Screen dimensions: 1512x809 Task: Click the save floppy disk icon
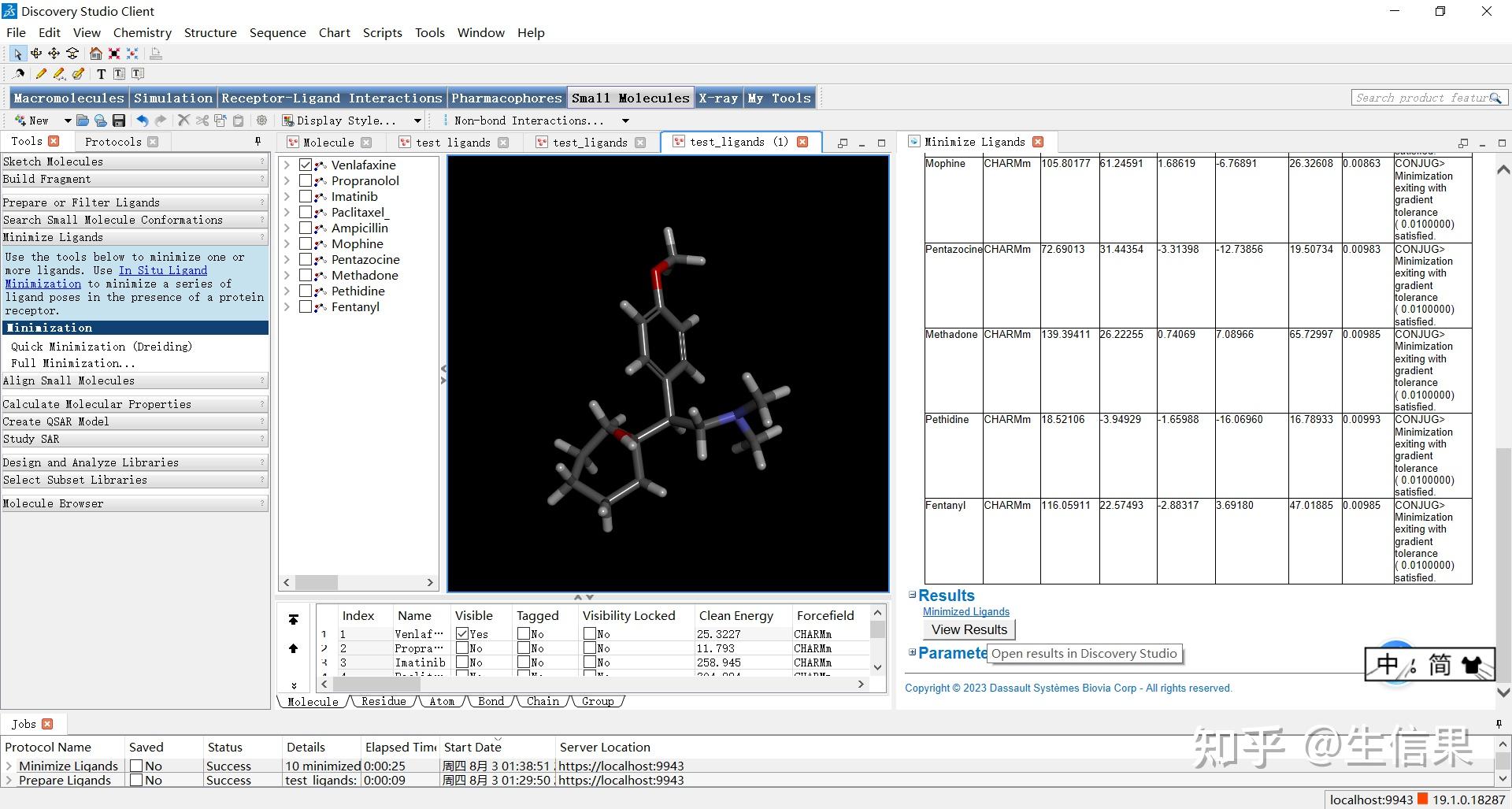pos(119,121)
